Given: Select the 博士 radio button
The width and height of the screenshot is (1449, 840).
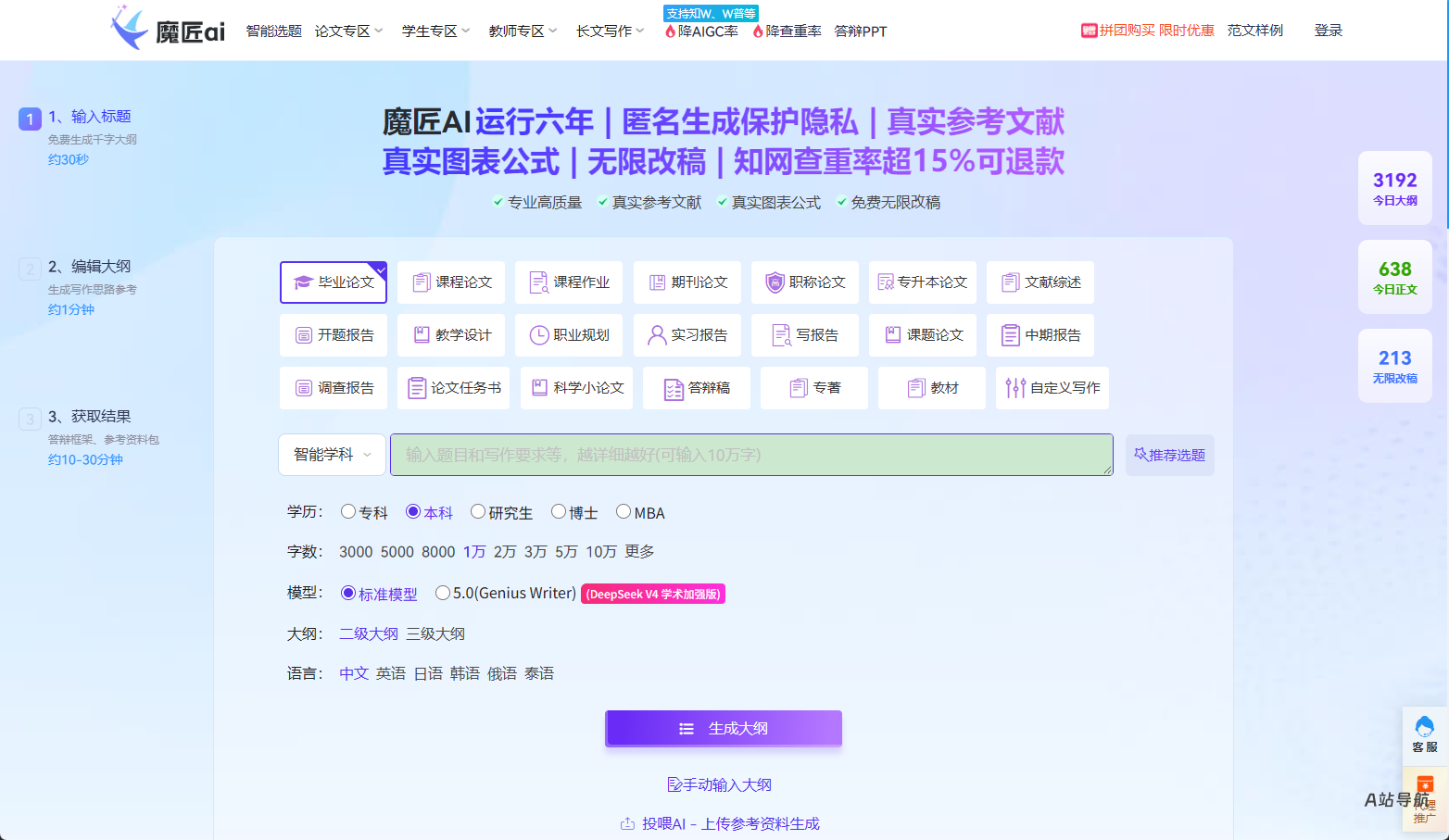Looking at the screenshot, I should coord(559,511).
